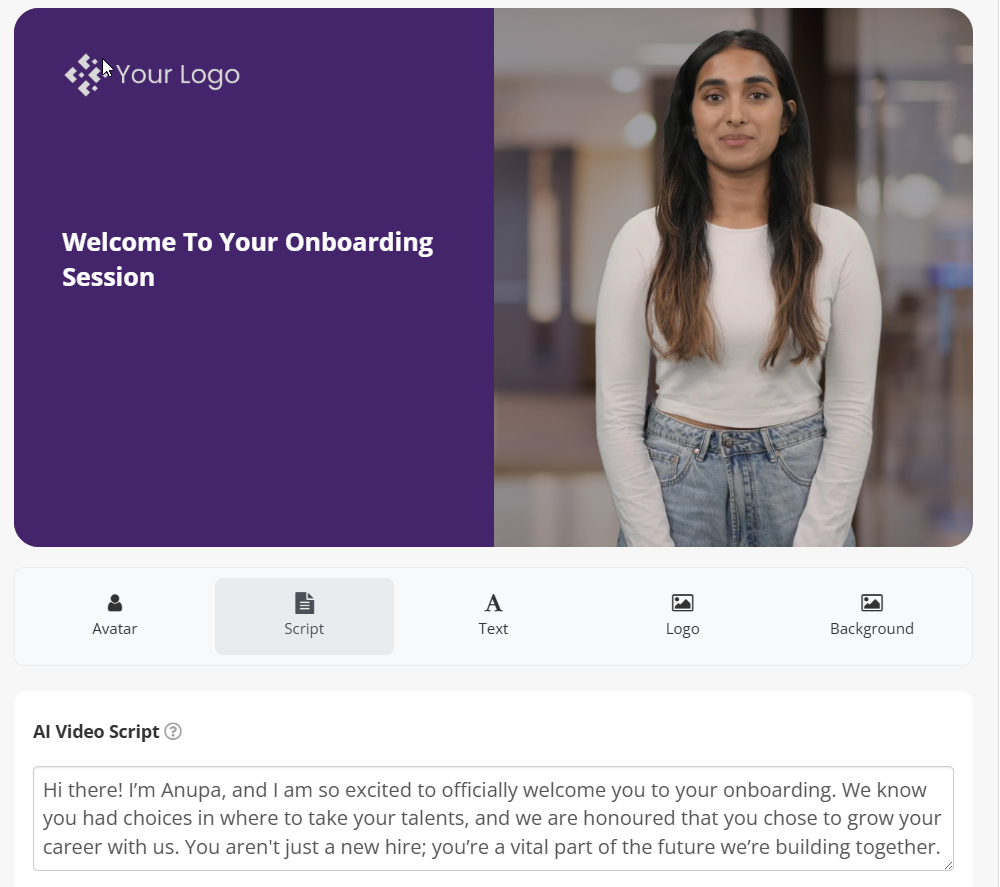Viewport: 1000px width, 887px height.
Task: Open the Text tab label
Action: (x=493, y=629)
